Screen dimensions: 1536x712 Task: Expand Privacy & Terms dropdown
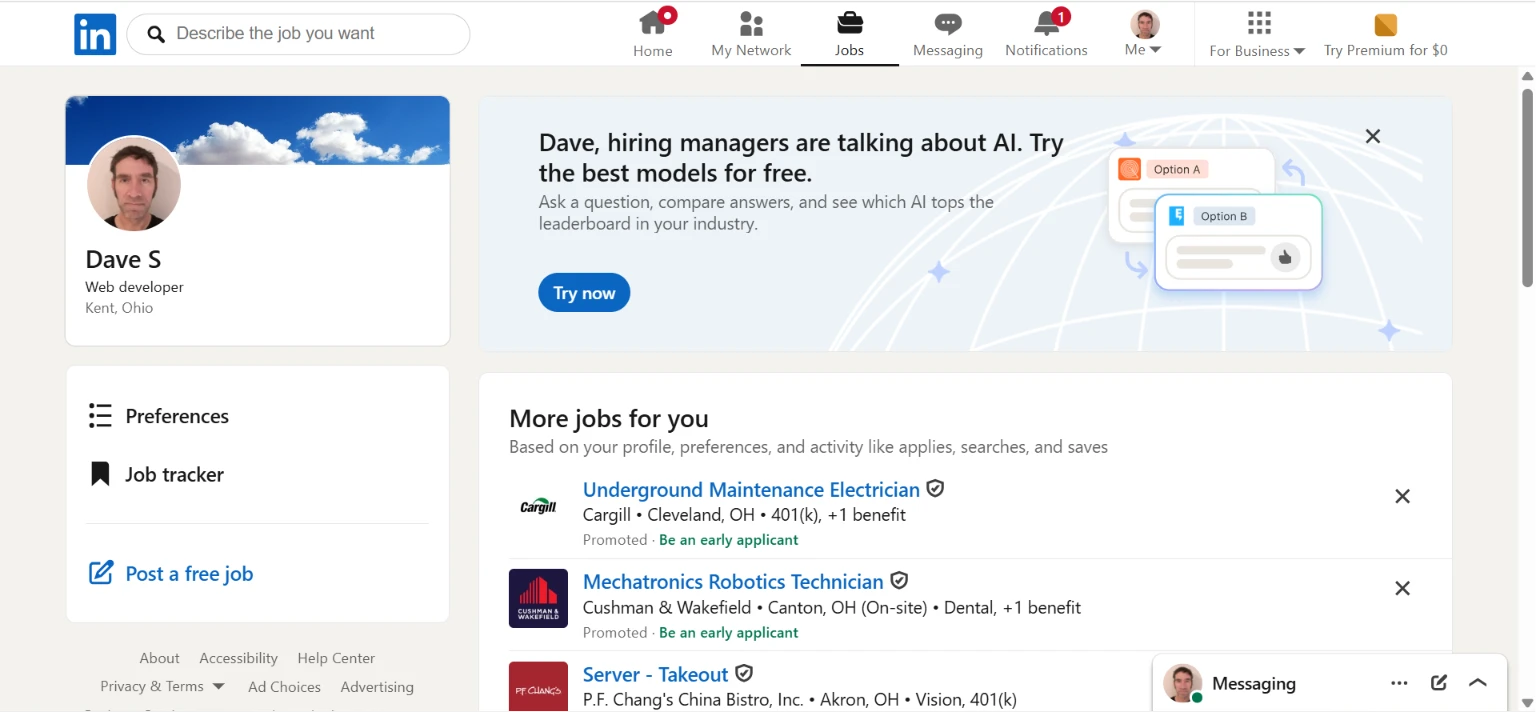tap(162, 687)
